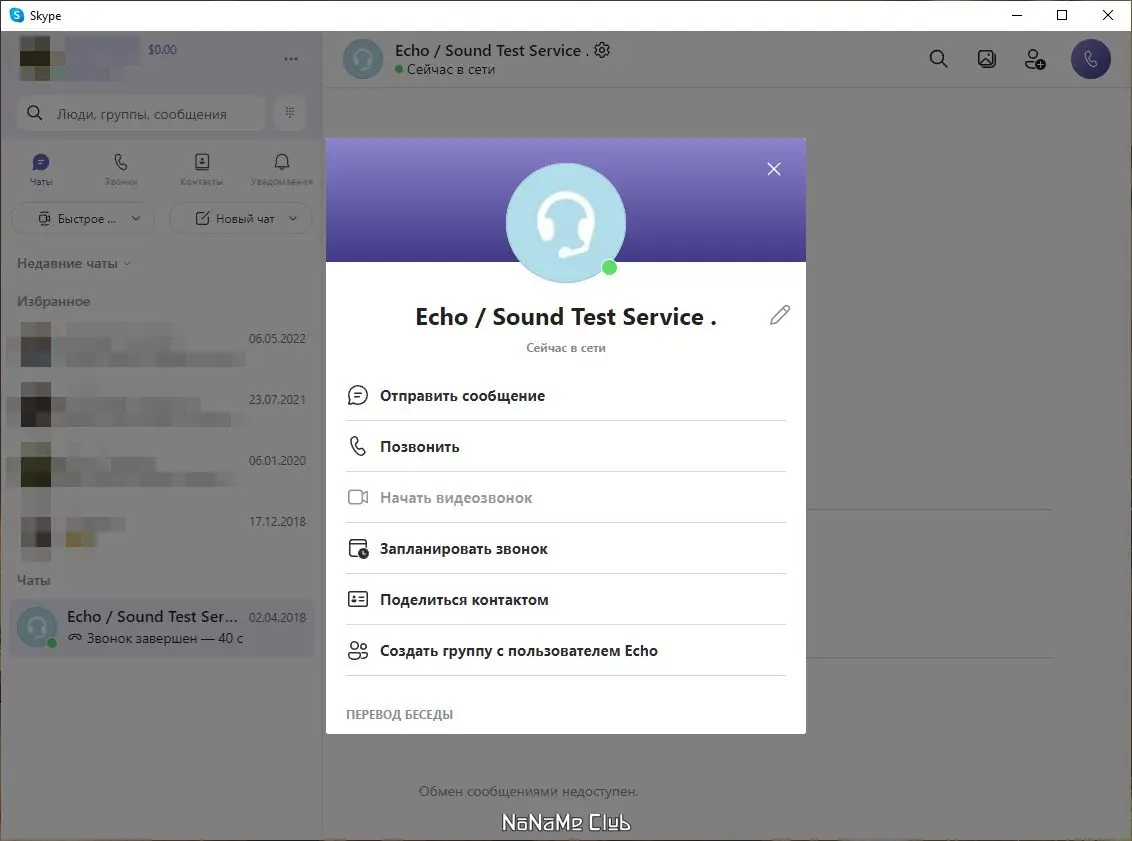
Task: Edit contact name with pencil icon
Action: tap(780, 315)
